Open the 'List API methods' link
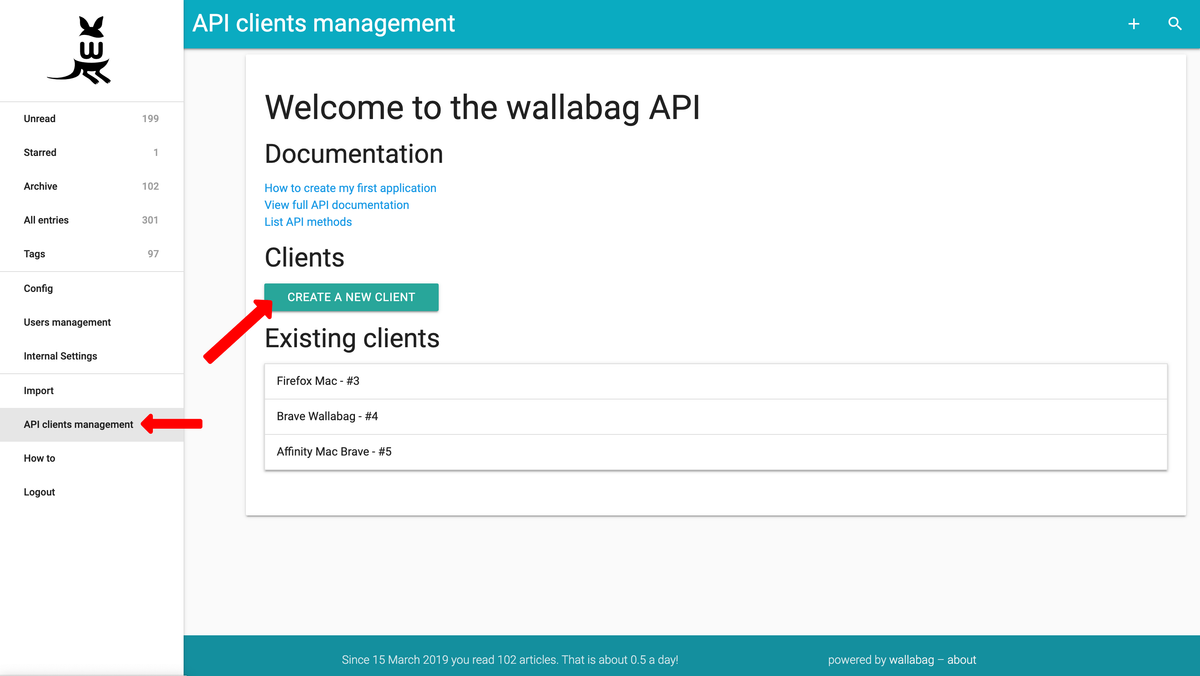This screenshot has height=676, width=1200. (x=308, y=222)
